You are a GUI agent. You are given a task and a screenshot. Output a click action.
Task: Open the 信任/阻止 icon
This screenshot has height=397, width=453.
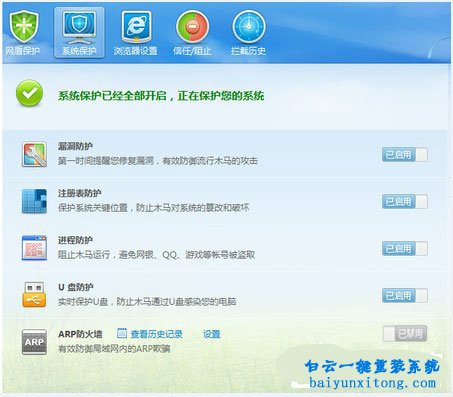(192, 27)
